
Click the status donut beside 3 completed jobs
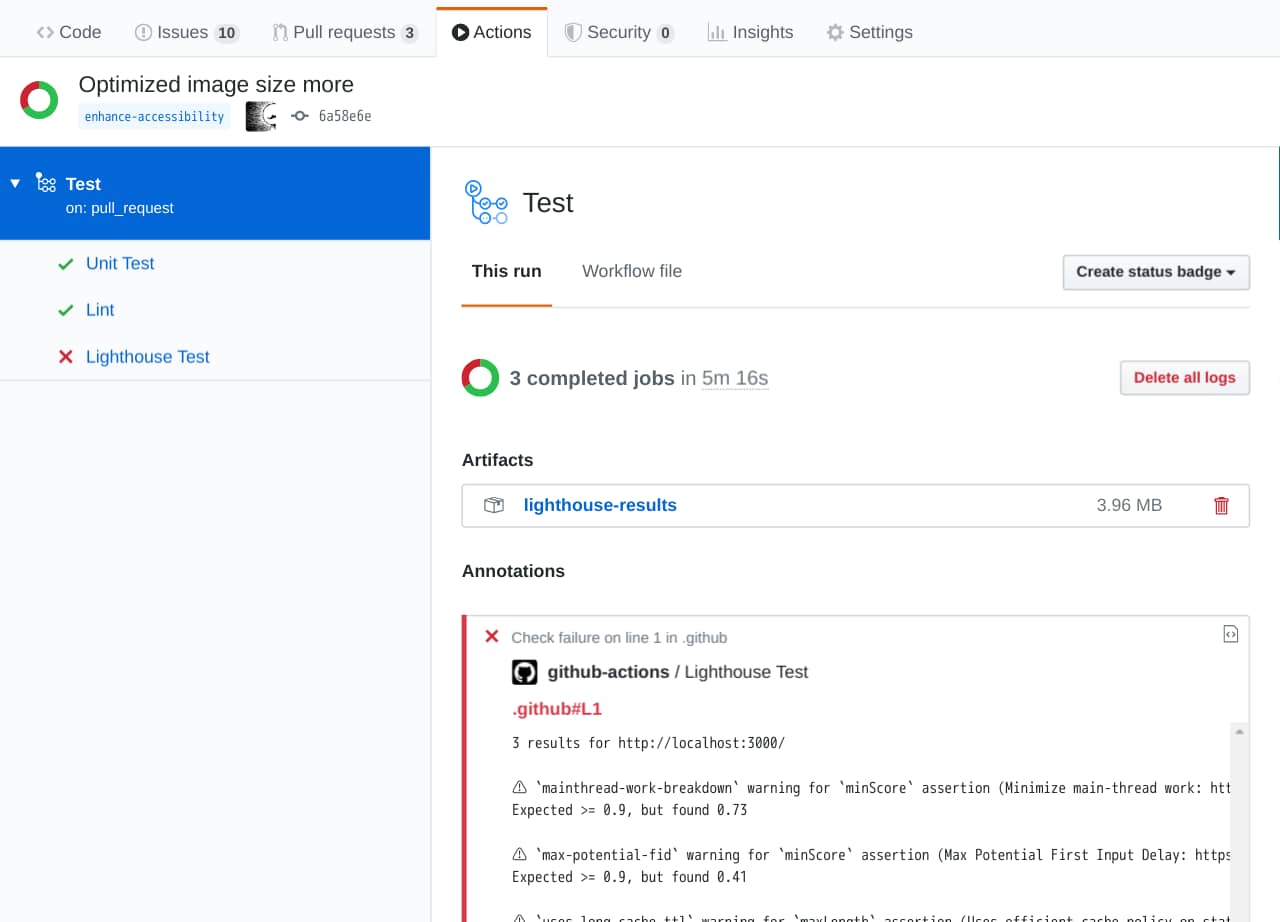point(480,378)
